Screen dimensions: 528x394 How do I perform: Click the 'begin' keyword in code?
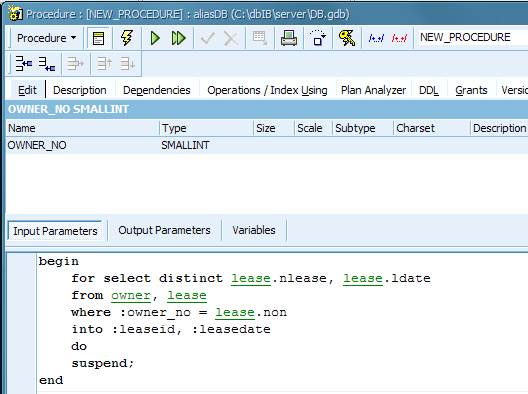59,262
